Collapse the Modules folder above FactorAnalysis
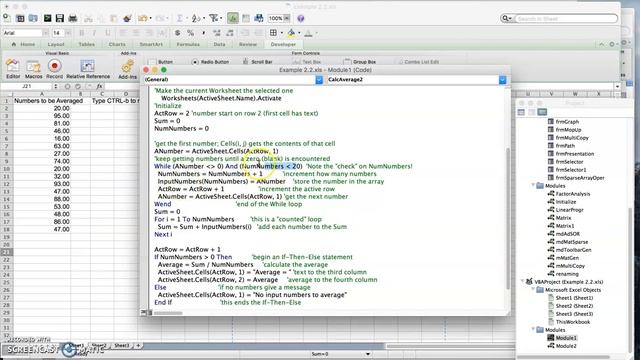The height and width of the screenshot is (360, 640). [x=533, y=186]
